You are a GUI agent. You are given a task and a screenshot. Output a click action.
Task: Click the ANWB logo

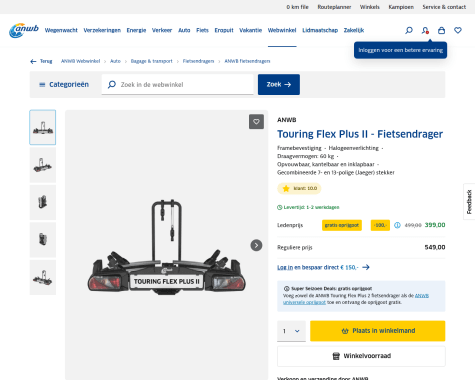point(24,30)
